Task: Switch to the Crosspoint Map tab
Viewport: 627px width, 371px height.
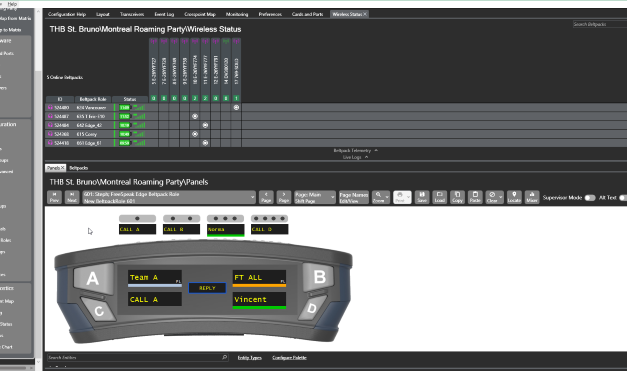Action: pos(200,14)
